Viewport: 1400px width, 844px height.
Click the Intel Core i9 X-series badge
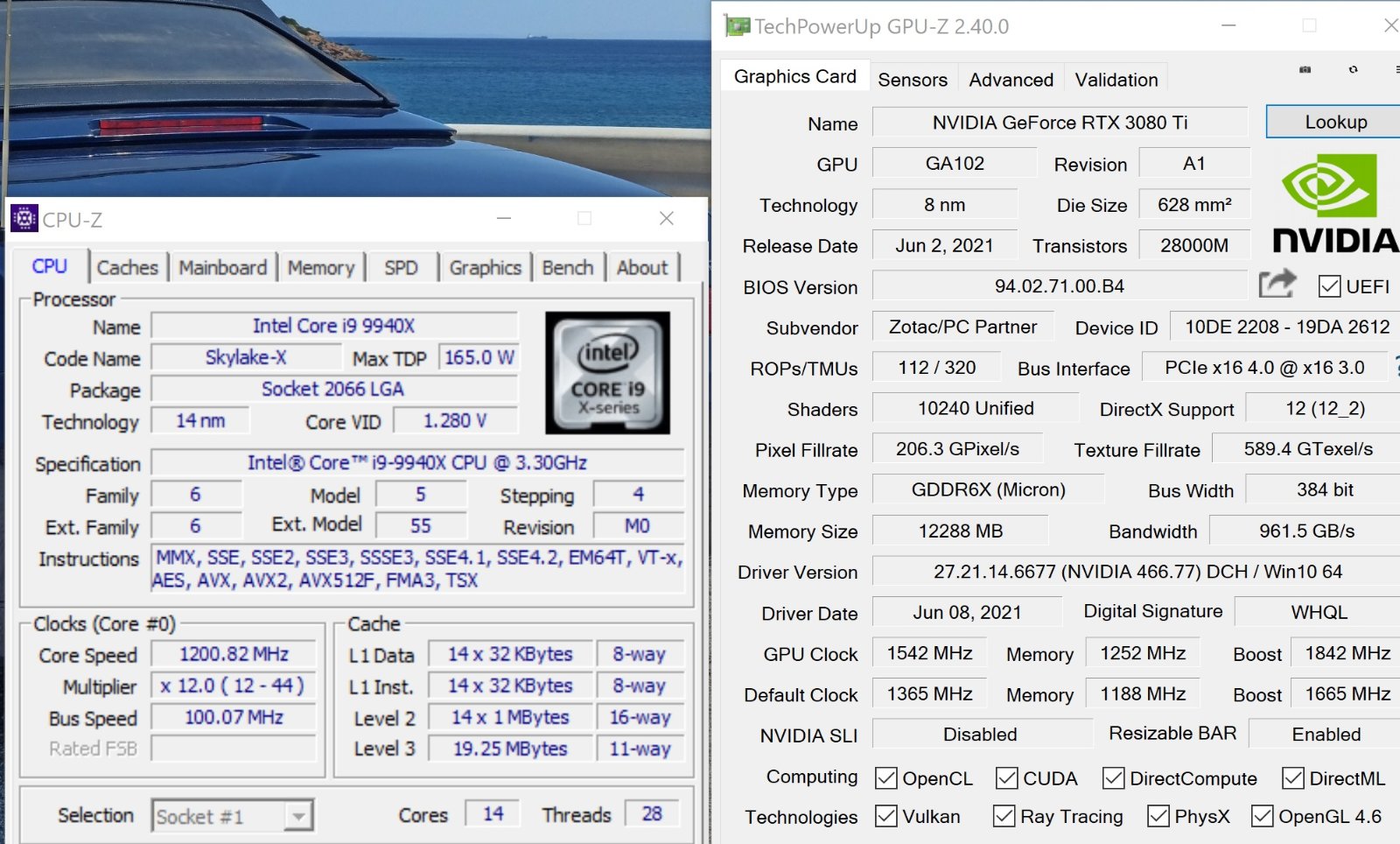point(607,373)
